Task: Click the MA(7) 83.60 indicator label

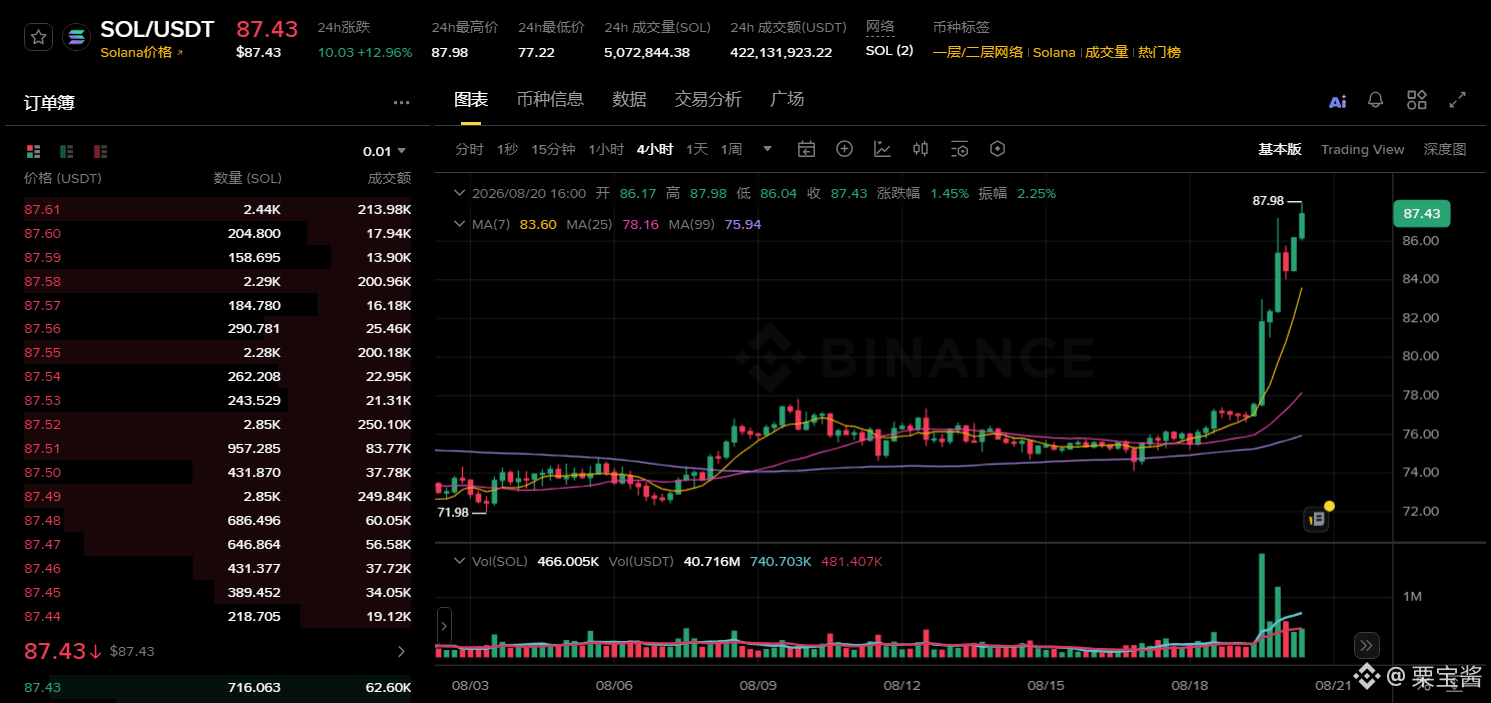Action: coord(514,224)
